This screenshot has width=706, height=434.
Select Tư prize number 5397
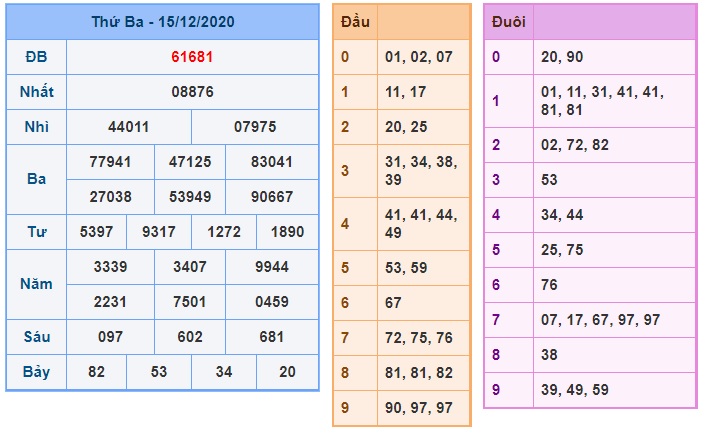96,232
